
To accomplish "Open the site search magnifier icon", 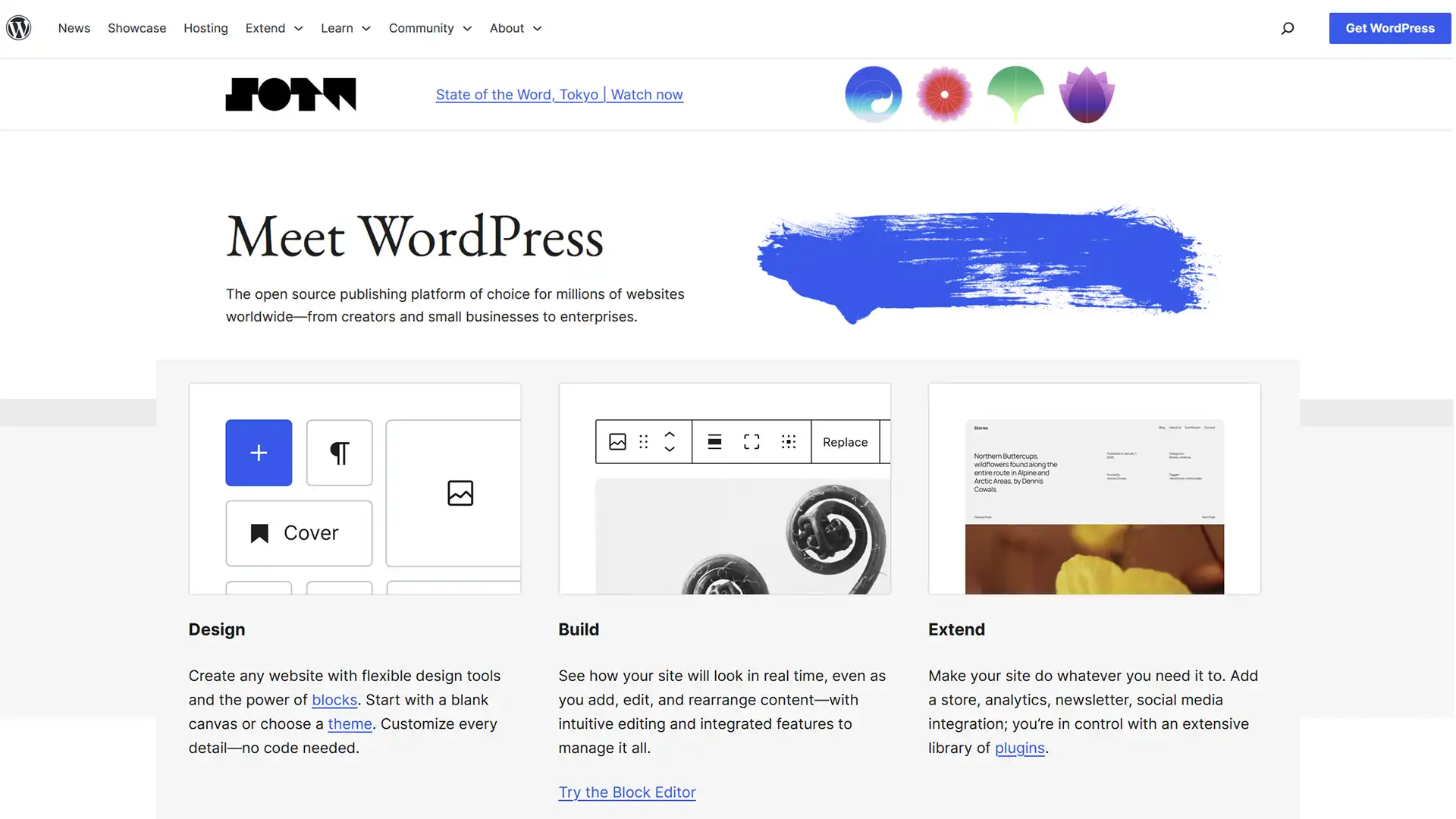I will [x=1287, y=28].
